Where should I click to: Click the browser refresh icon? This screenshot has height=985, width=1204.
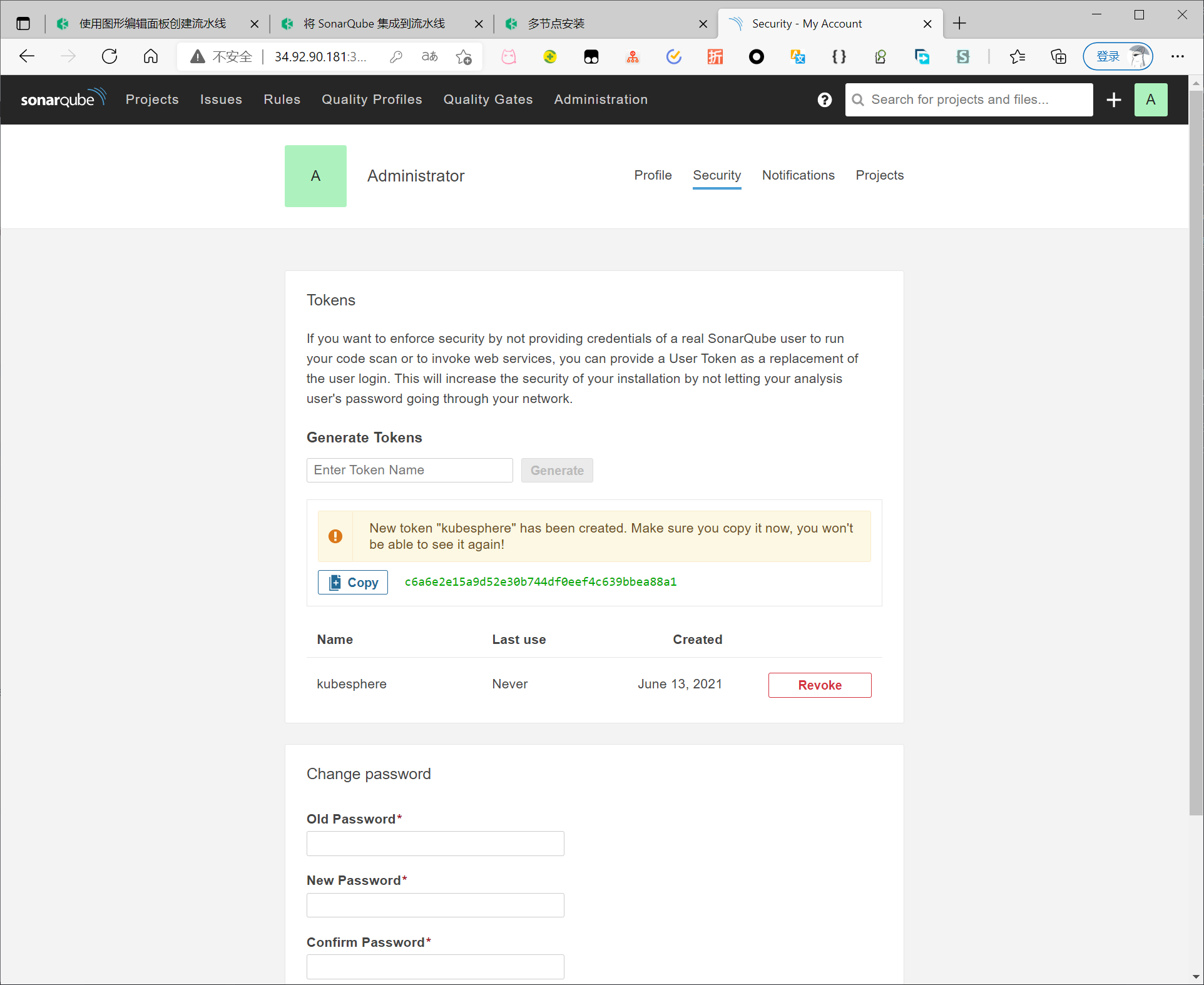click(x=110, y=56)
